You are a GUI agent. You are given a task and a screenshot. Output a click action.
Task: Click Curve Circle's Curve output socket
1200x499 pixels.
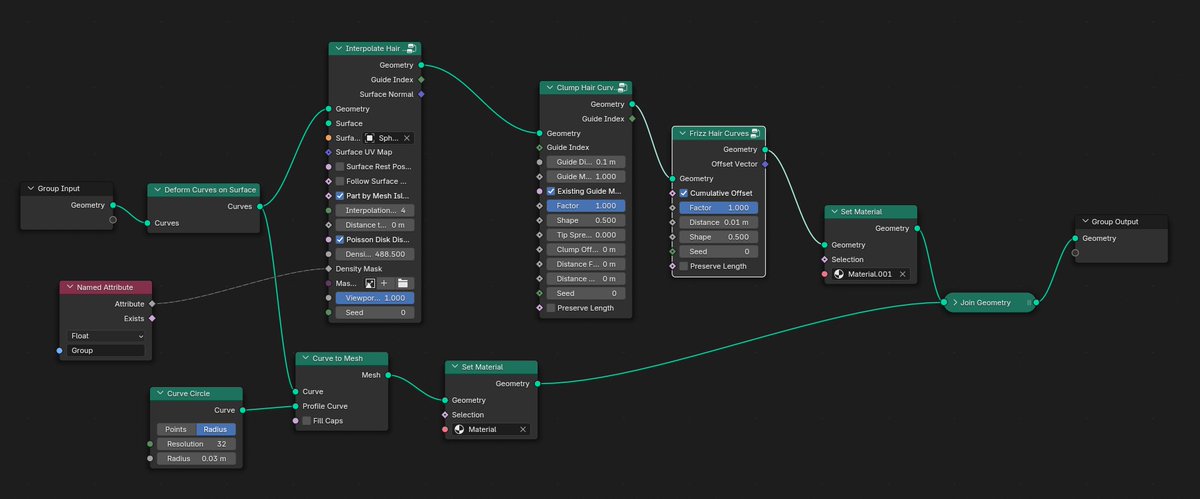pos(243,410)
